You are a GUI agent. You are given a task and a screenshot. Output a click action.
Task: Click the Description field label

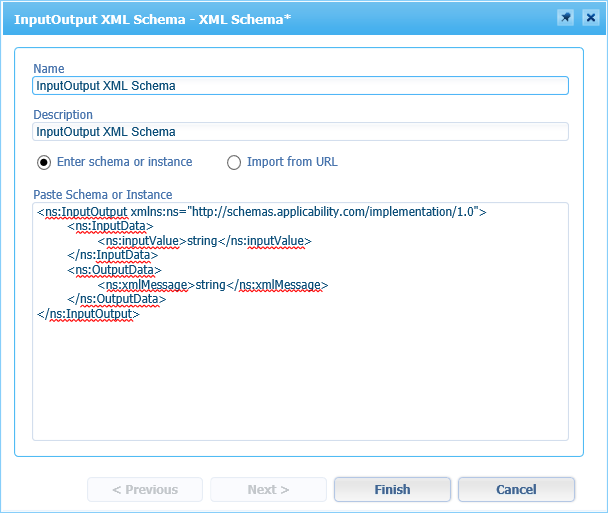(x=63, y=115)
